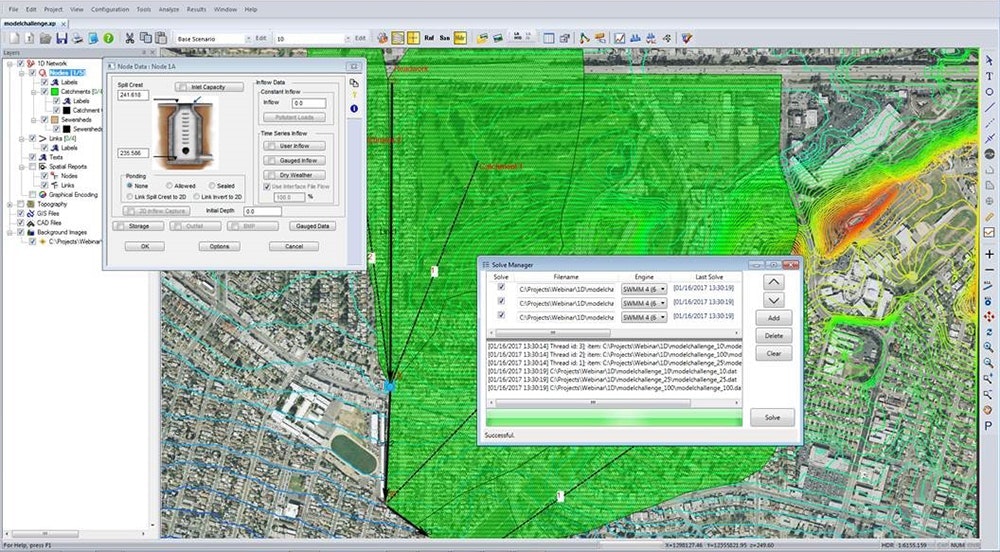The image size is (1000, 552).
Task: Select the Allowed ponding radio button
Action: click(x=170, y=186)
